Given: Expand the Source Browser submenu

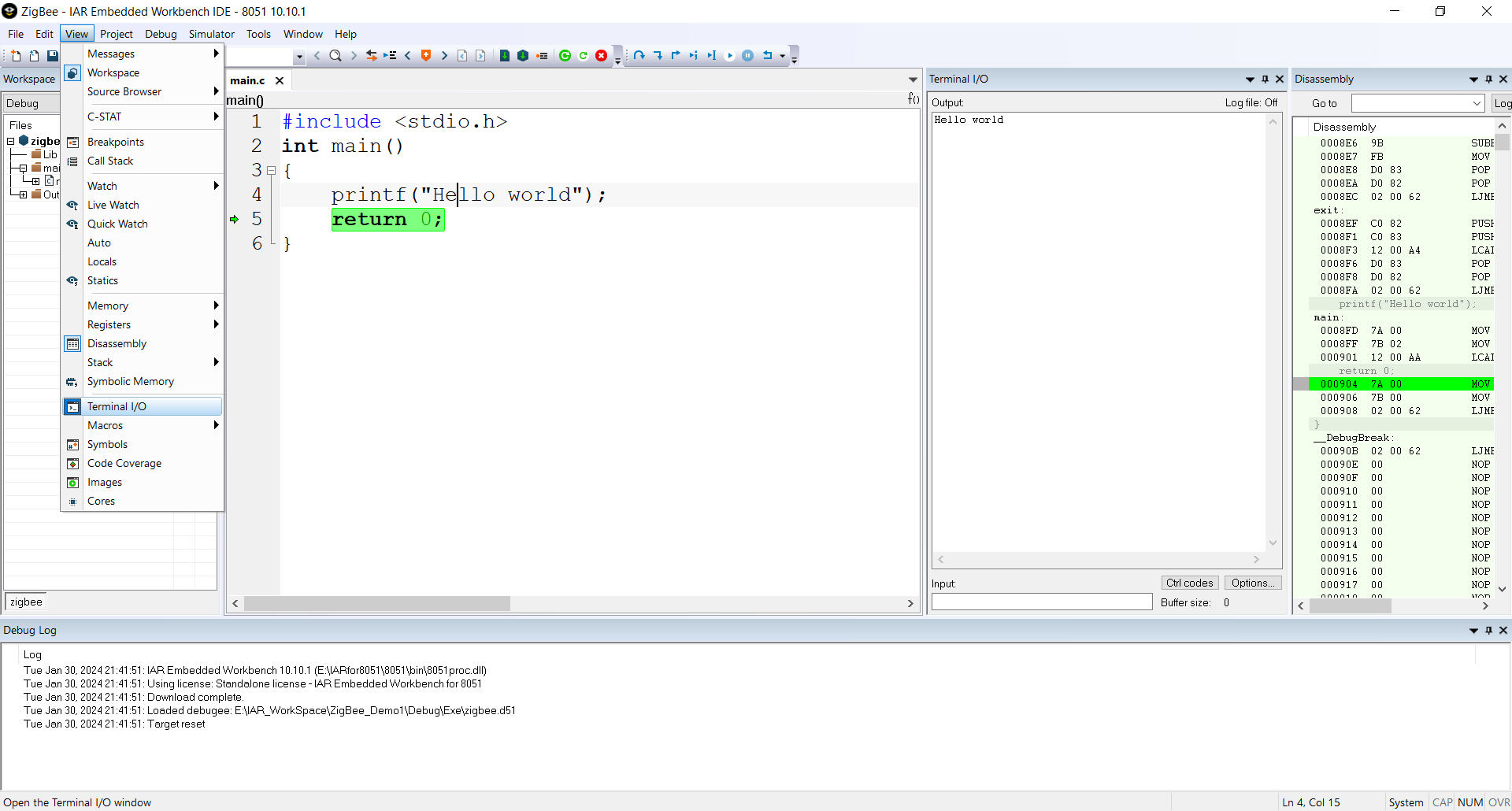Looking at the screenshot, I should [143, 91].
